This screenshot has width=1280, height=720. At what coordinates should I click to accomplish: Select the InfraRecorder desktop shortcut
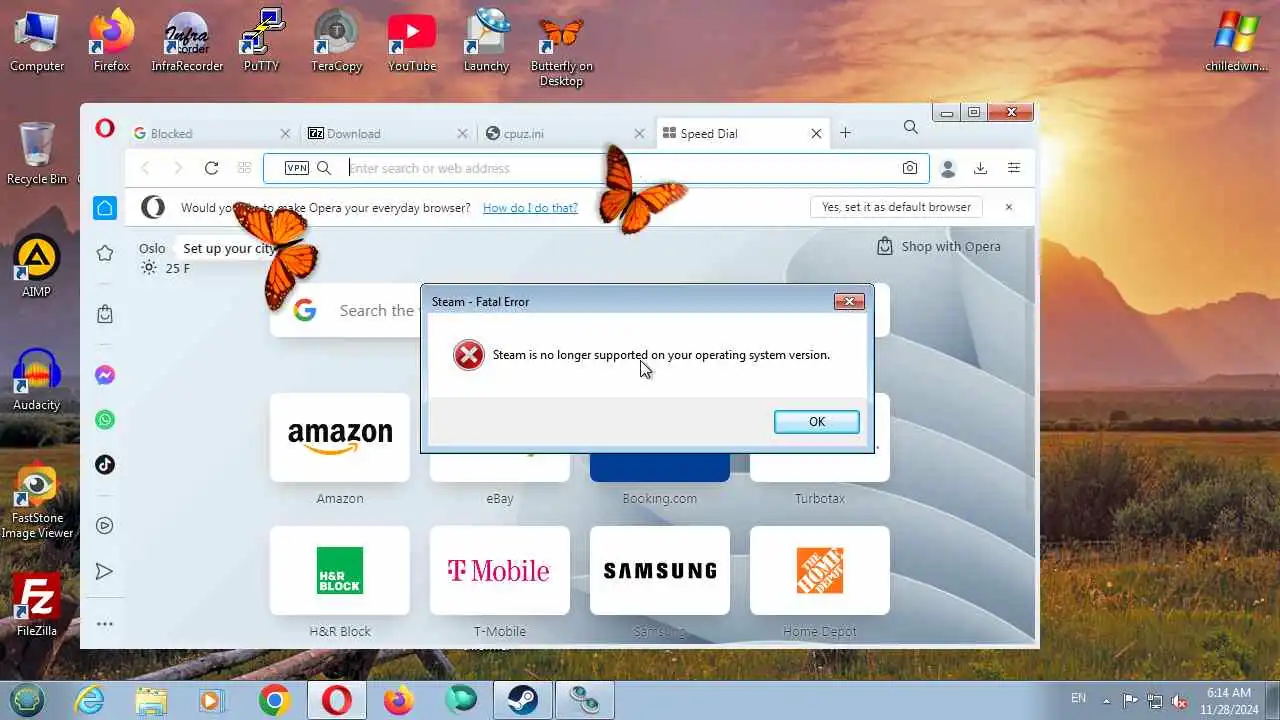point(187,40)
